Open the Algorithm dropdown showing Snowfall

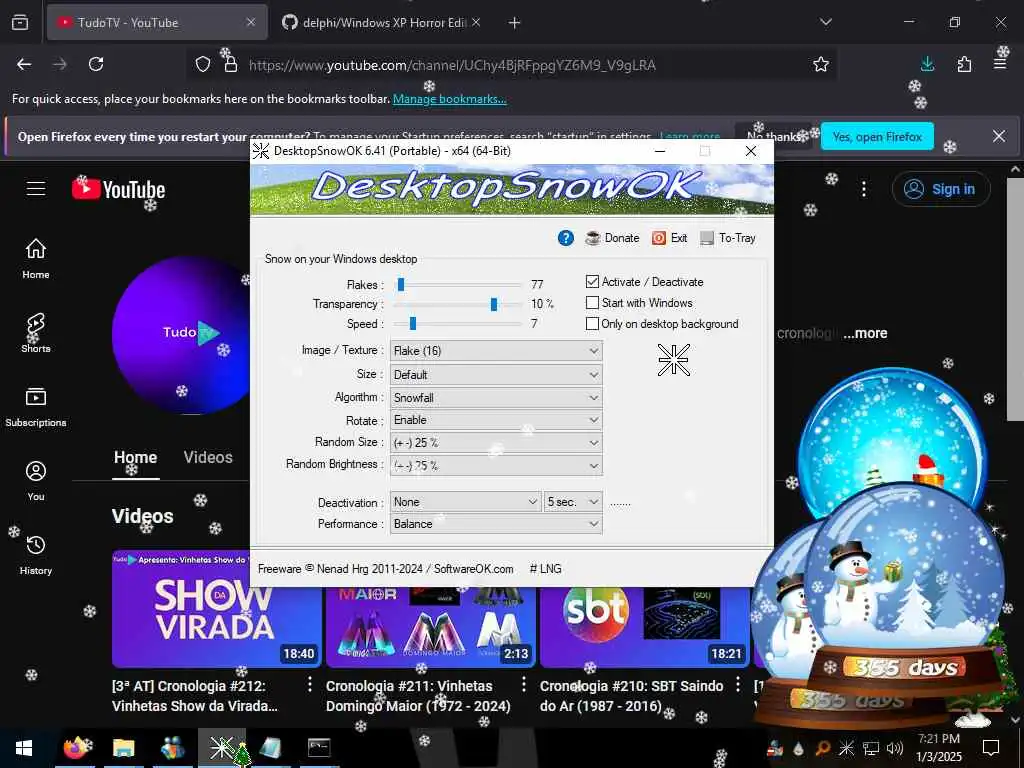point(496,398)
